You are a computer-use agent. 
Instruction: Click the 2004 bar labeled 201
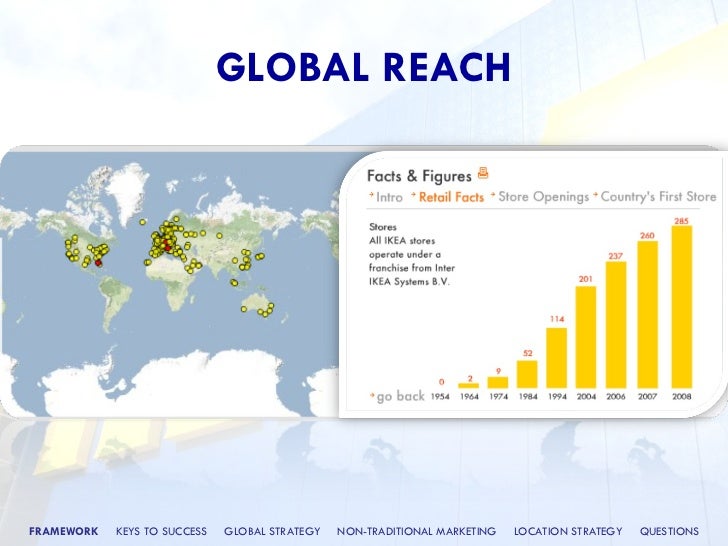coord(586,337)
